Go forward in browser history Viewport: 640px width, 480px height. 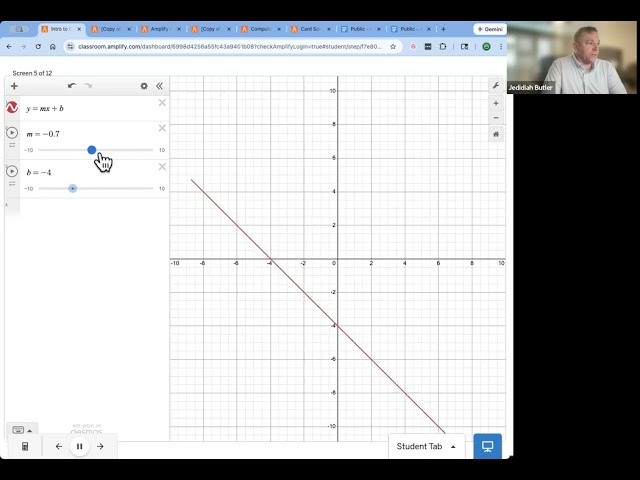[x=23, y=47]
